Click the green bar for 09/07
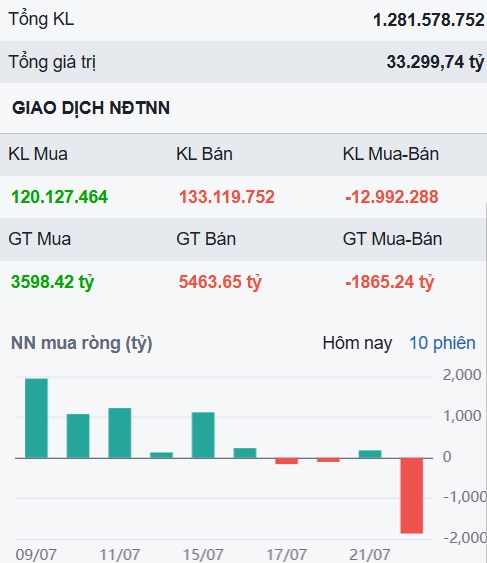Viewport: 487px width, 563px height. [36, 418]
